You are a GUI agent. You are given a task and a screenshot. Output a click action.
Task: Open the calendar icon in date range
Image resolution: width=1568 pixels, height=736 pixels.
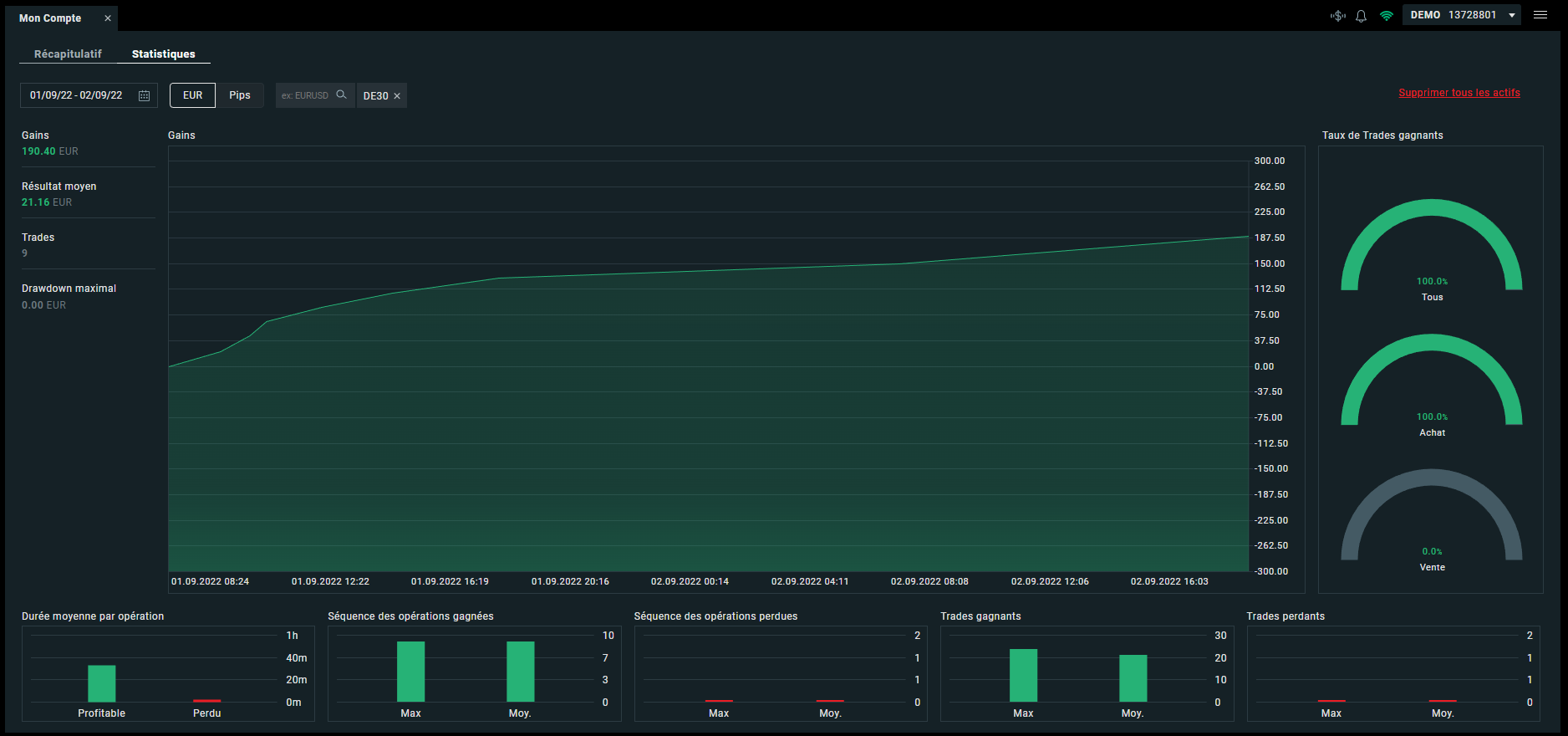tap(144, 96)
